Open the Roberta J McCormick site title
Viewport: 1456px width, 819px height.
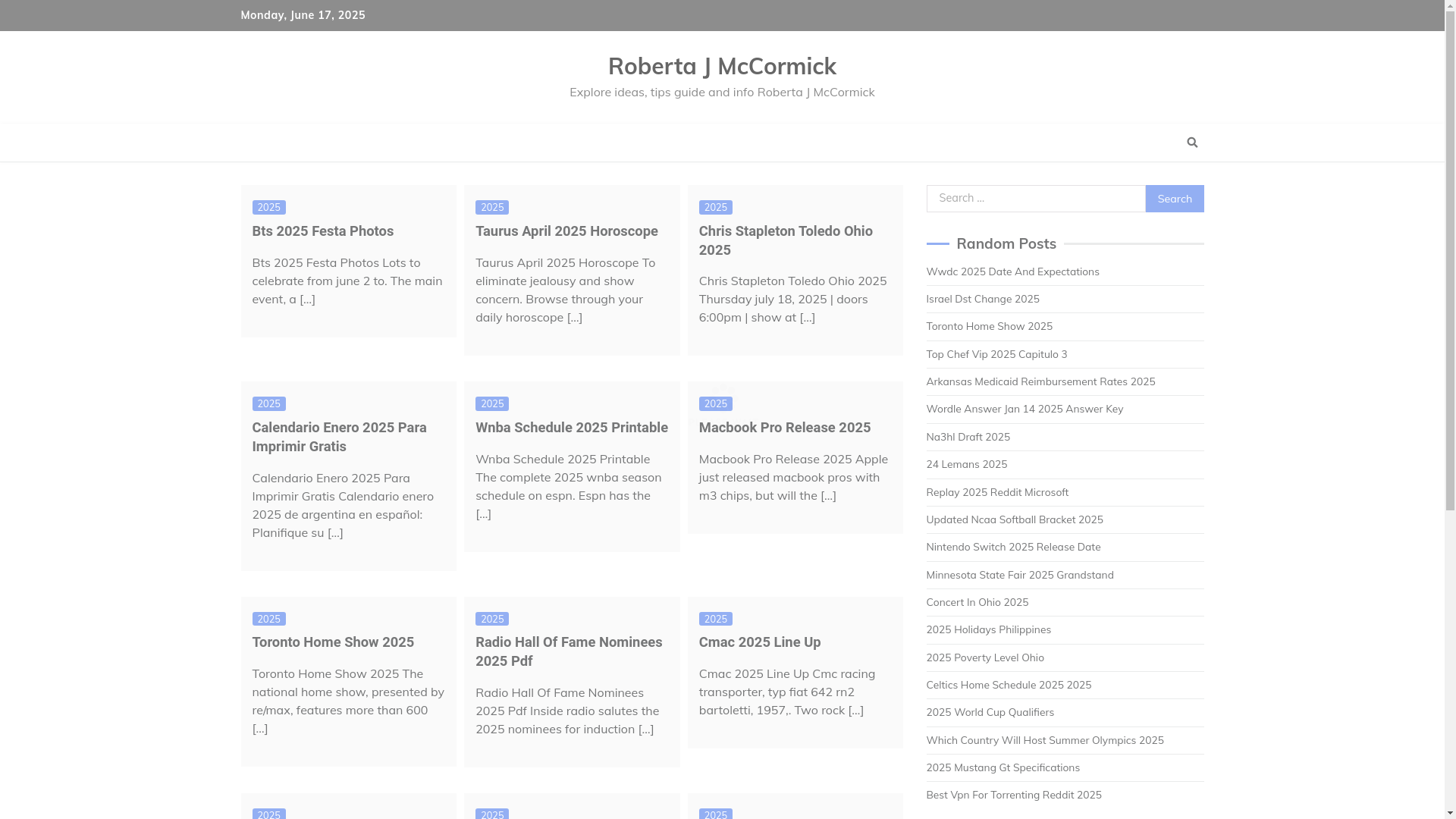[x=722, y=66]
